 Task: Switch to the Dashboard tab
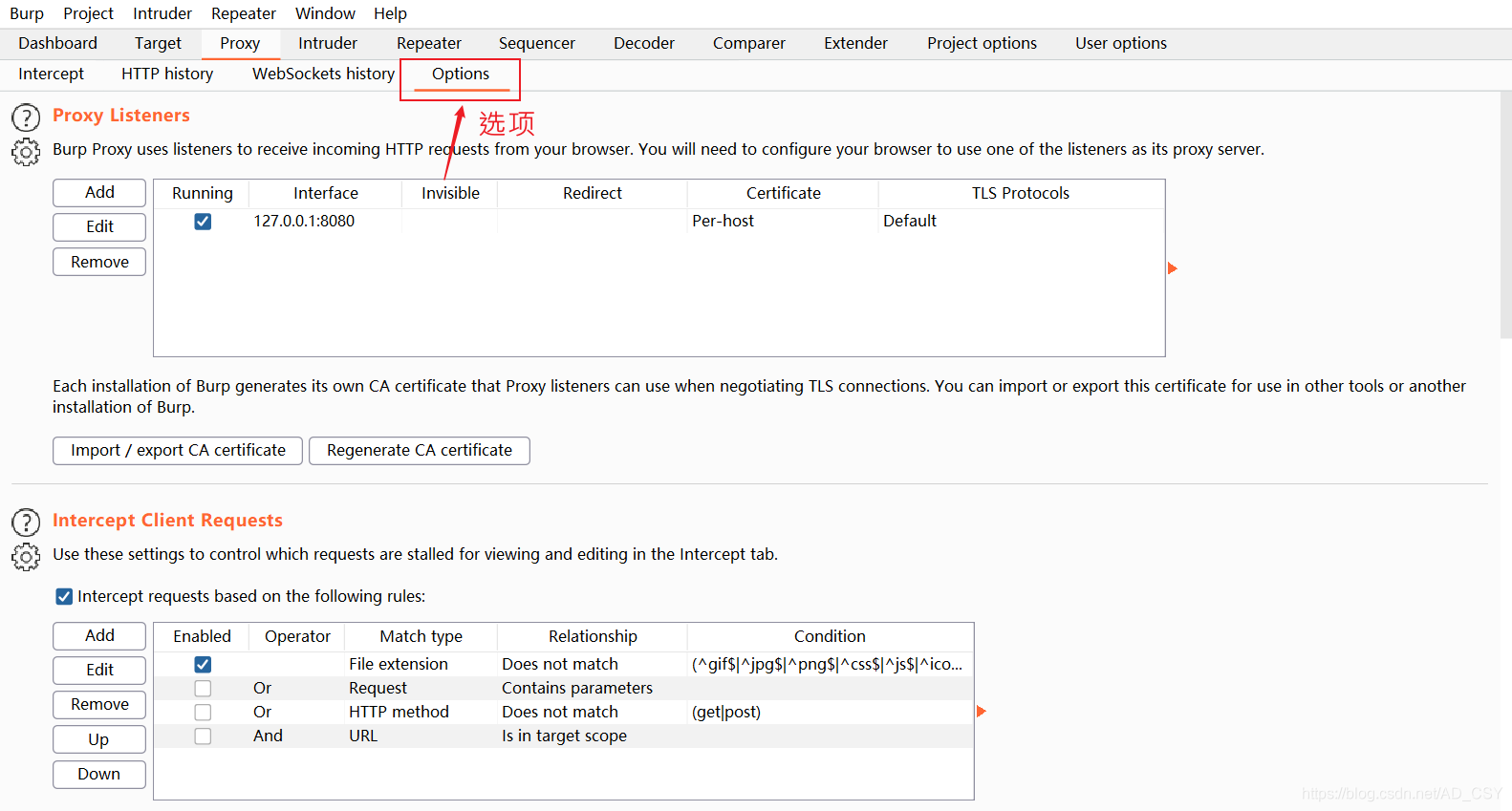57,43
